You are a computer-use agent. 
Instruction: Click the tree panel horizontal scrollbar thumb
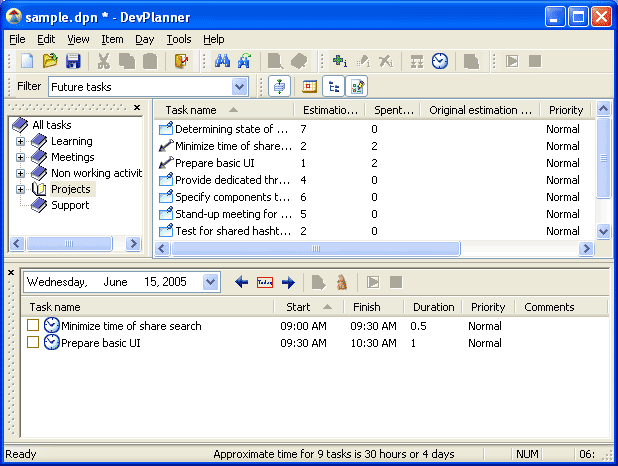(69, 244)
